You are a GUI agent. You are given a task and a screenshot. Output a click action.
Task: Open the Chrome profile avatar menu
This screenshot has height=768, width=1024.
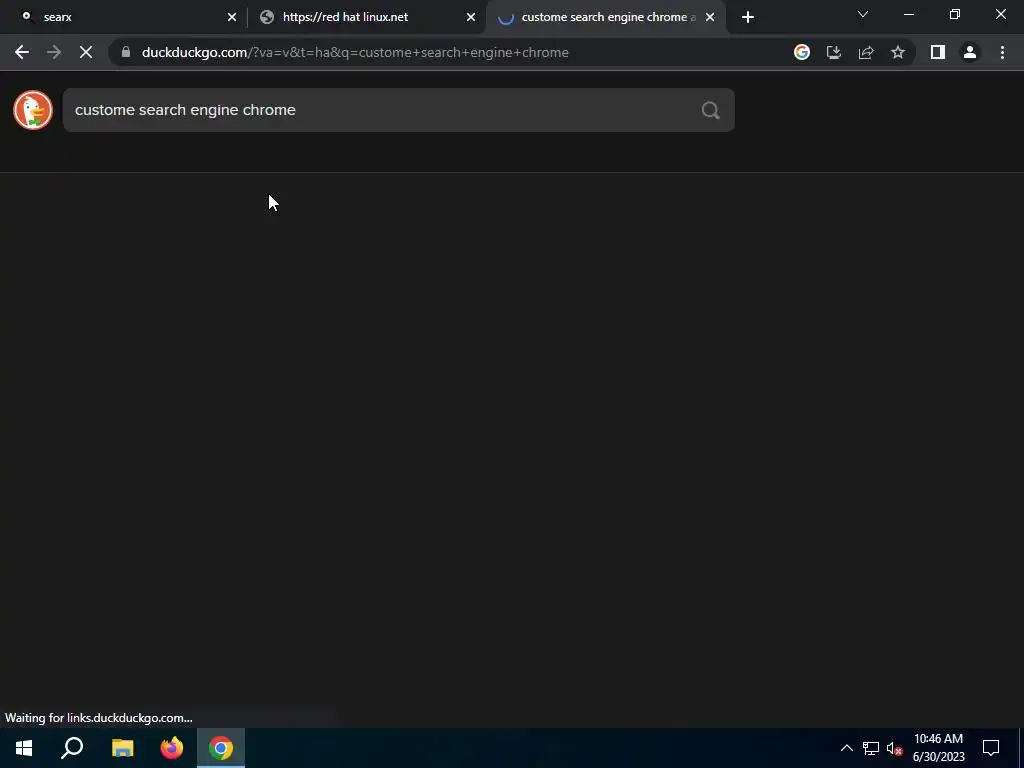[970, 52]
